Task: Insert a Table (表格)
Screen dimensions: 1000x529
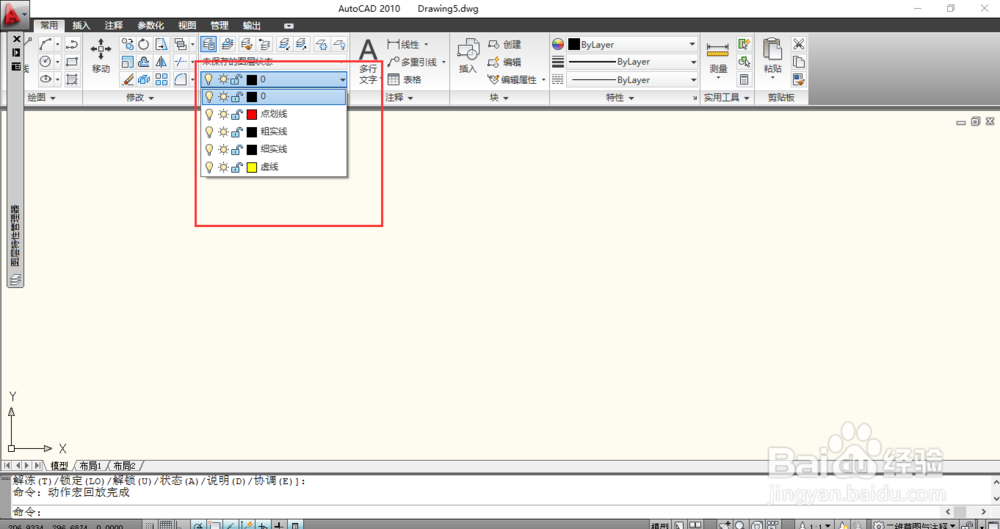Action: [404, 80]
